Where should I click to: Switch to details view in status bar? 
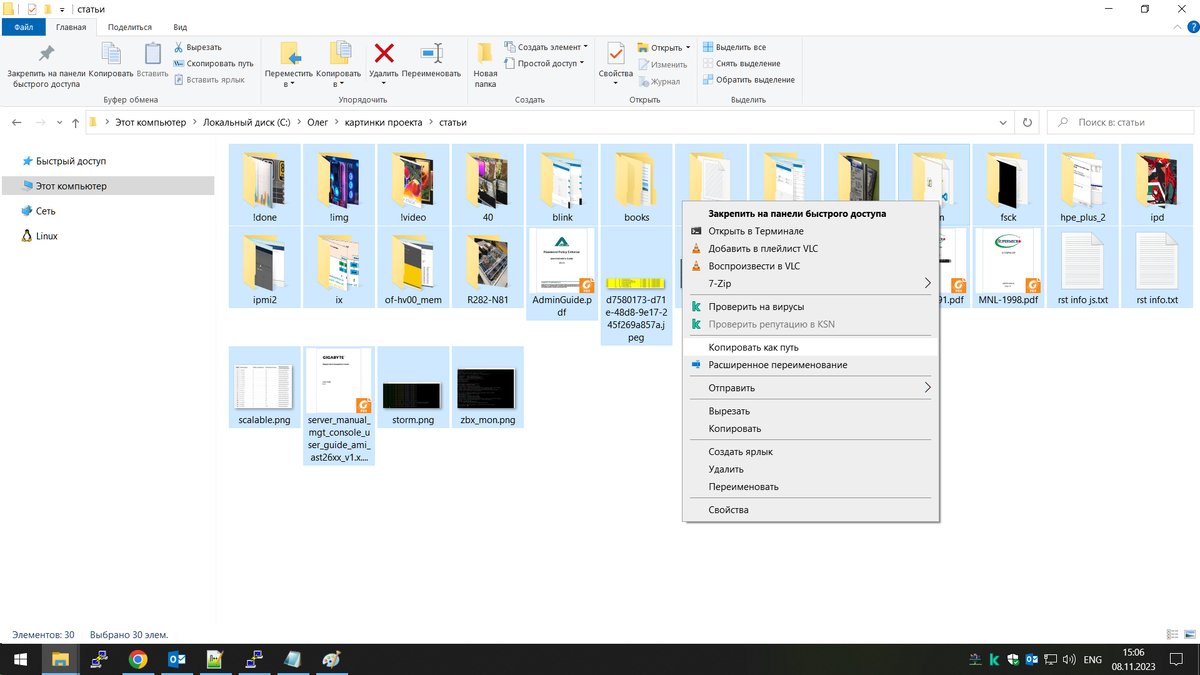click(1172, 634)
